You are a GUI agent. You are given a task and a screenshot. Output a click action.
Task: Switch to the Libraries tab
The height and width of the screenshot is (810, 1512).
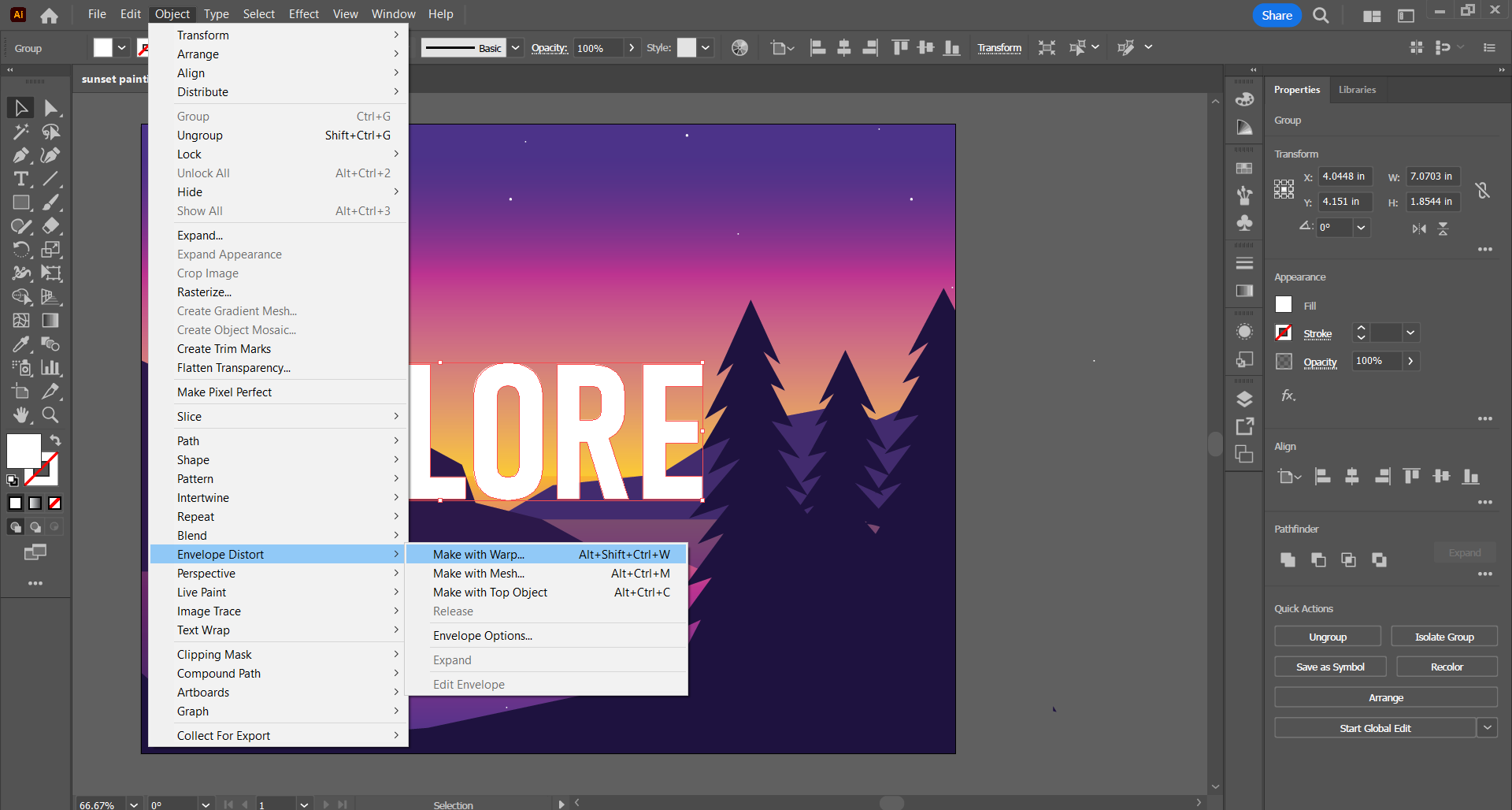point(1357,90)
